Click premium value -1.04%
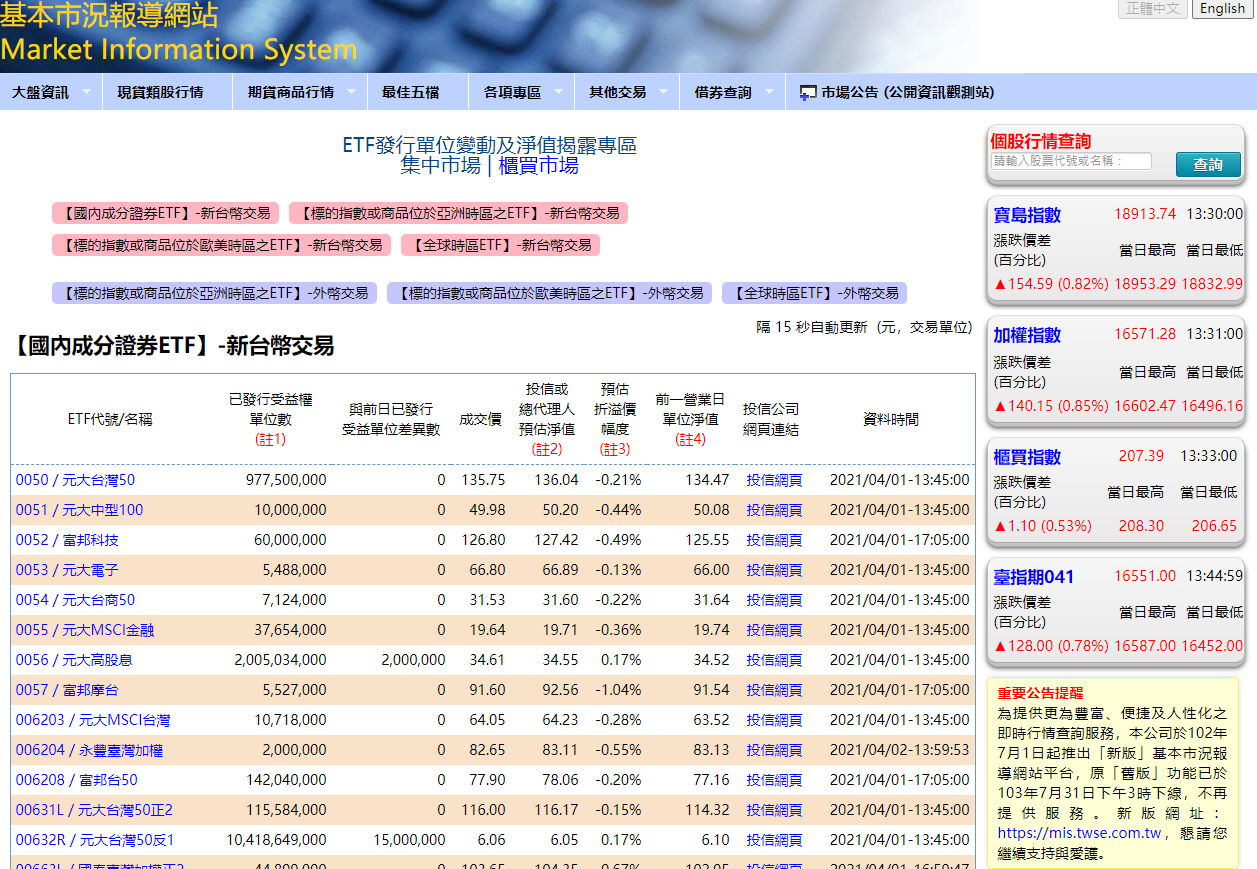Viewport: 1257px width, 869px height. coord(617,690)
